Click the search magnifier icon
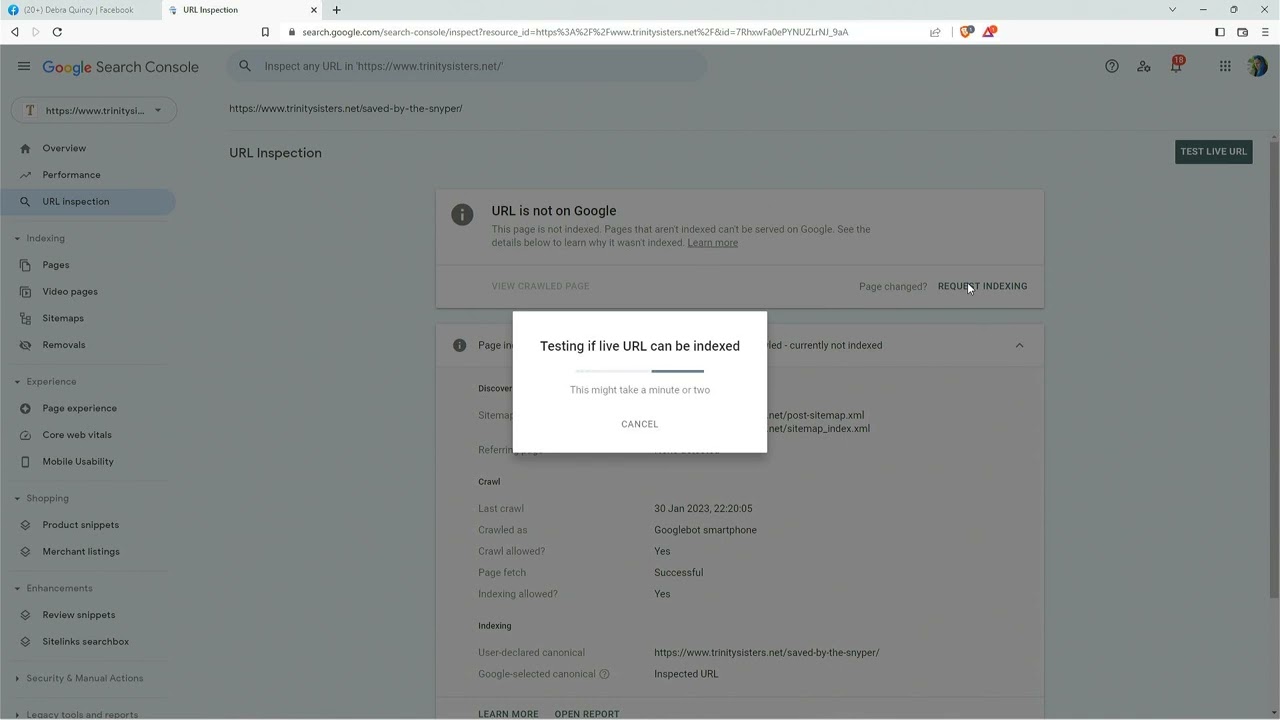 245,66
